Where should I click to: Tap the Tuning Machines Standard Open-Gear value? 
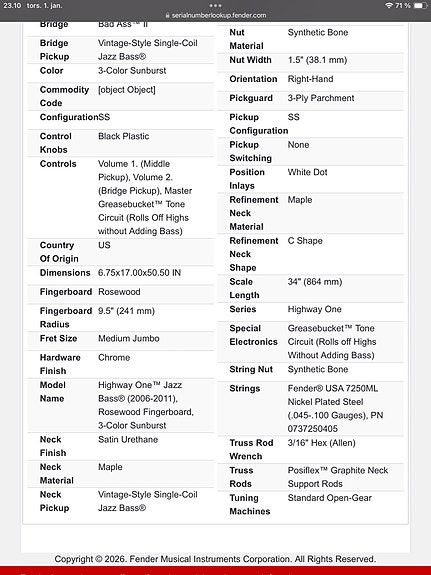tap(329, 498)
